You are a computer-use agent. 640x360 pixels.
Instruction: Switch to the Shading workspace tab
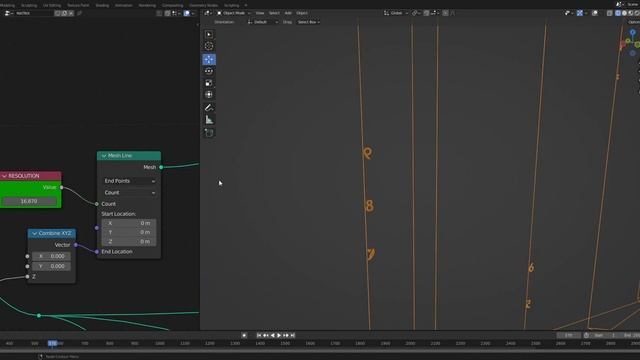(x=102, y=5)
